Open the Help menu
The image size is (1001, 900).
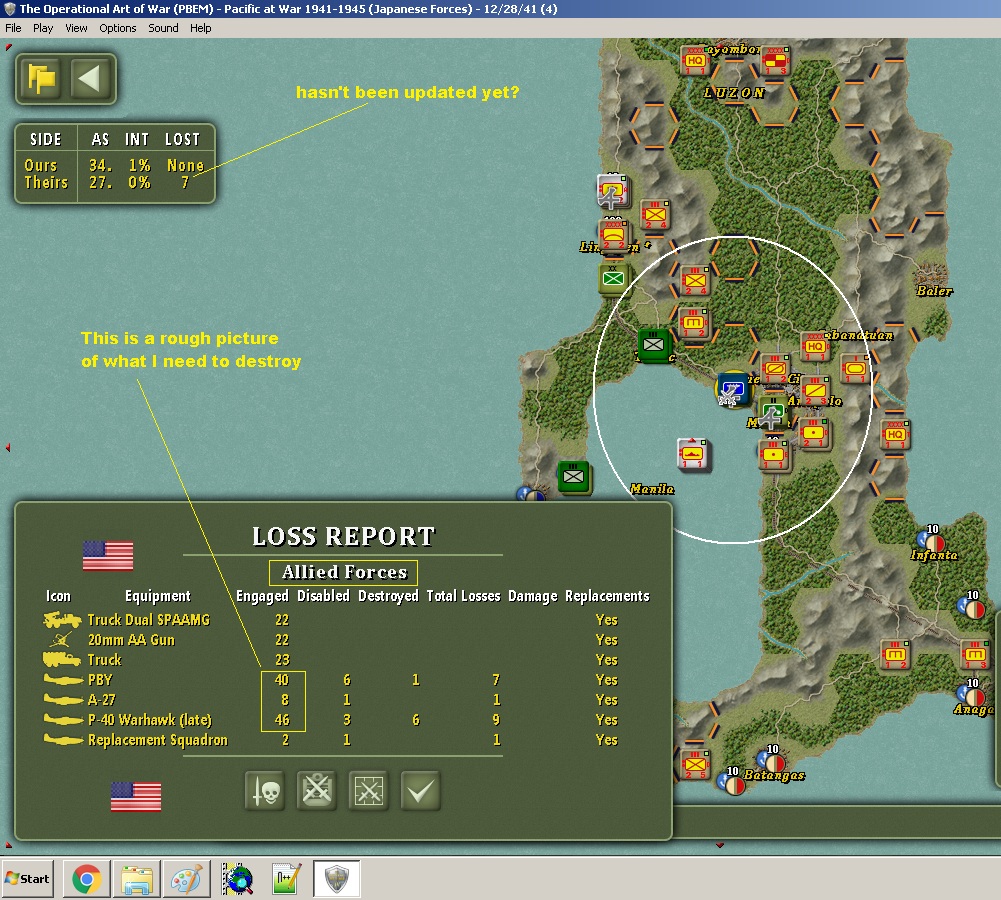(x=200, y=28)
